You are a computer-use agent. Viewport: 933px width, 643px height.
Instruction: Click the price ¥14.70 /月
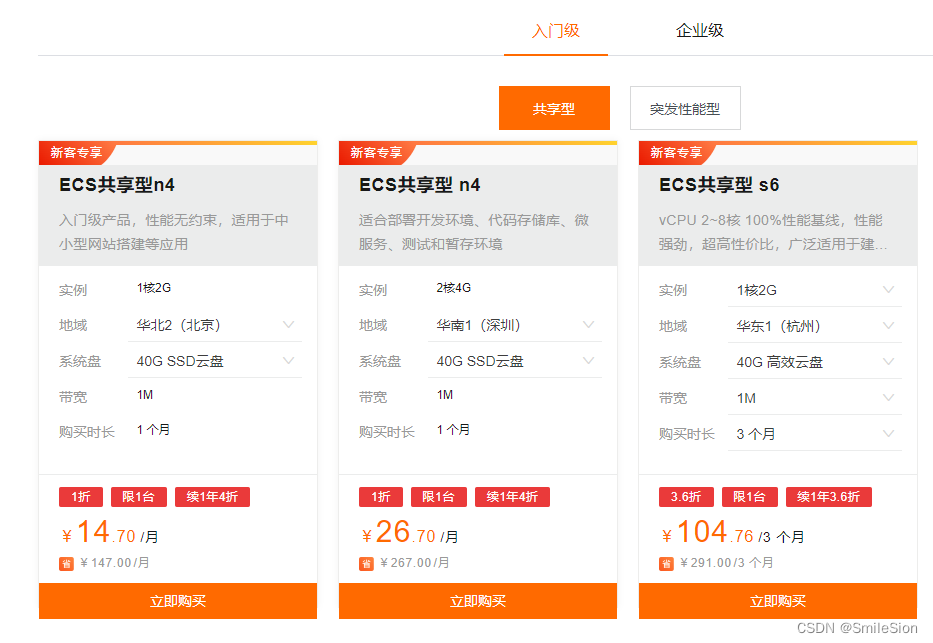click(x=110, y=532)
